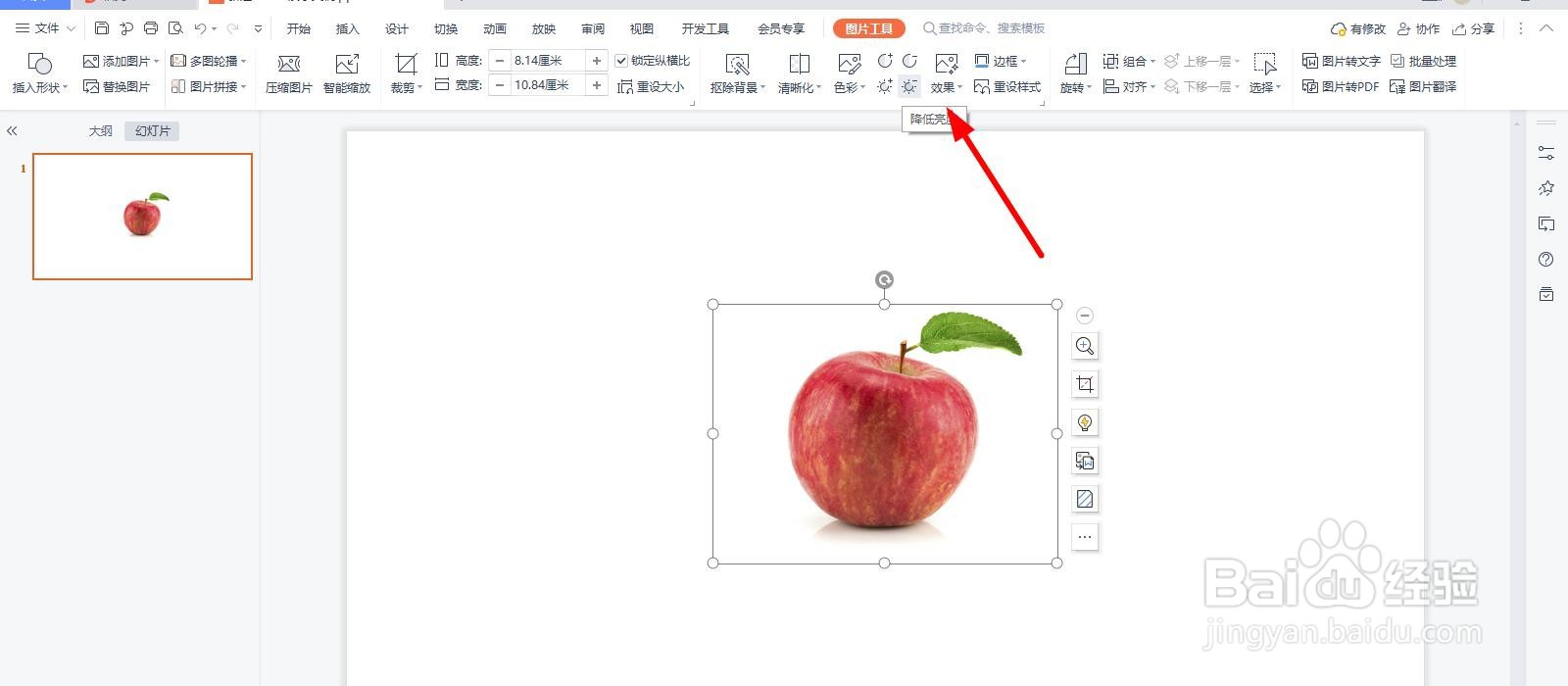The image size is (1568, 686).
Task: Click Reset Size (重设大小) button
Action: pos(651,87)
